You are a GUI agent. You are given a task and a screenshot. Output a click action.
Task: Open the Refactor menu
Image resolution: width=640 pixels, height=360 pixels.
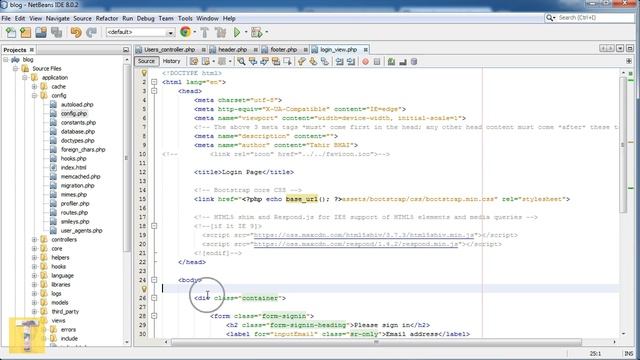click(x=107, y=18)
